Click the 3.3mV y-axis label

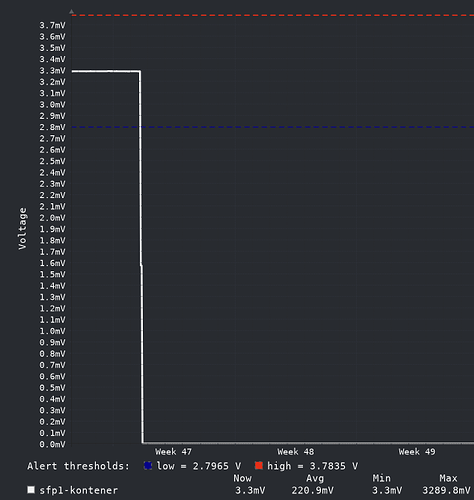[53, 71]
